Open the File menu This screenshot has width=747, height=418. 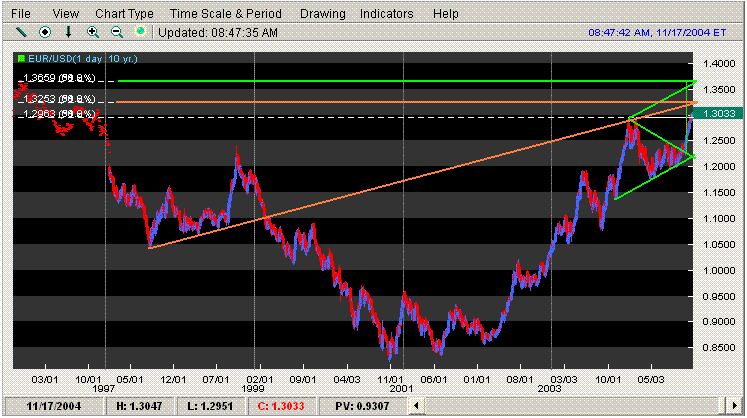(x=20, y=14)
